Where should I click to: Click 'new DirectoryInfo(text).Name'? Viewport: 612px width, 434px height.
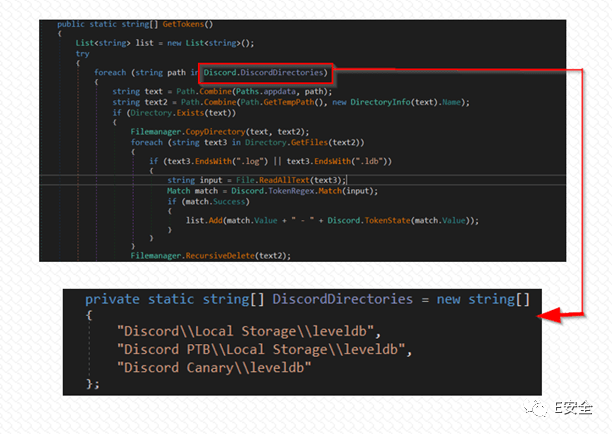tap(397, 102)
